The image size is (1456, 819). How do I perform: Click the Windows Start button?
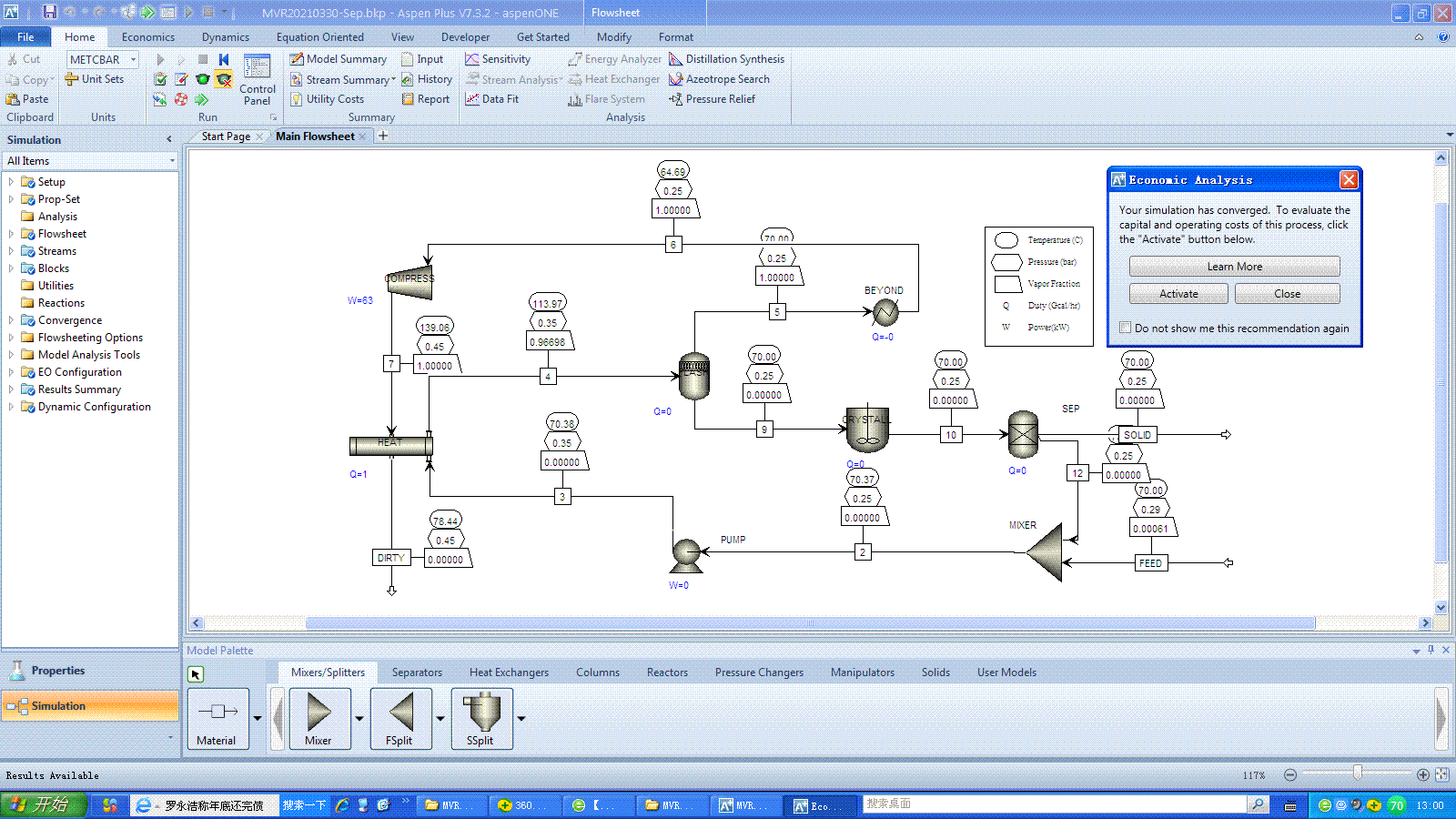[x=44, y=804]
